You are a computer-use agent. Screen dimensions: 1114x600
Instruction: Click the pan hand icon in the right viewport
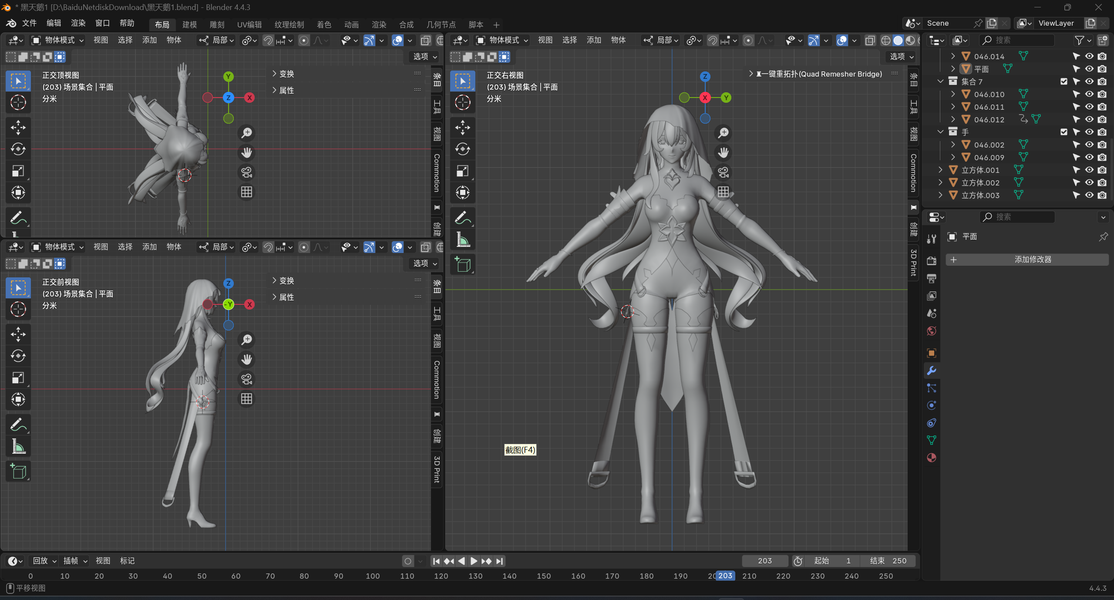pos(723,153)
